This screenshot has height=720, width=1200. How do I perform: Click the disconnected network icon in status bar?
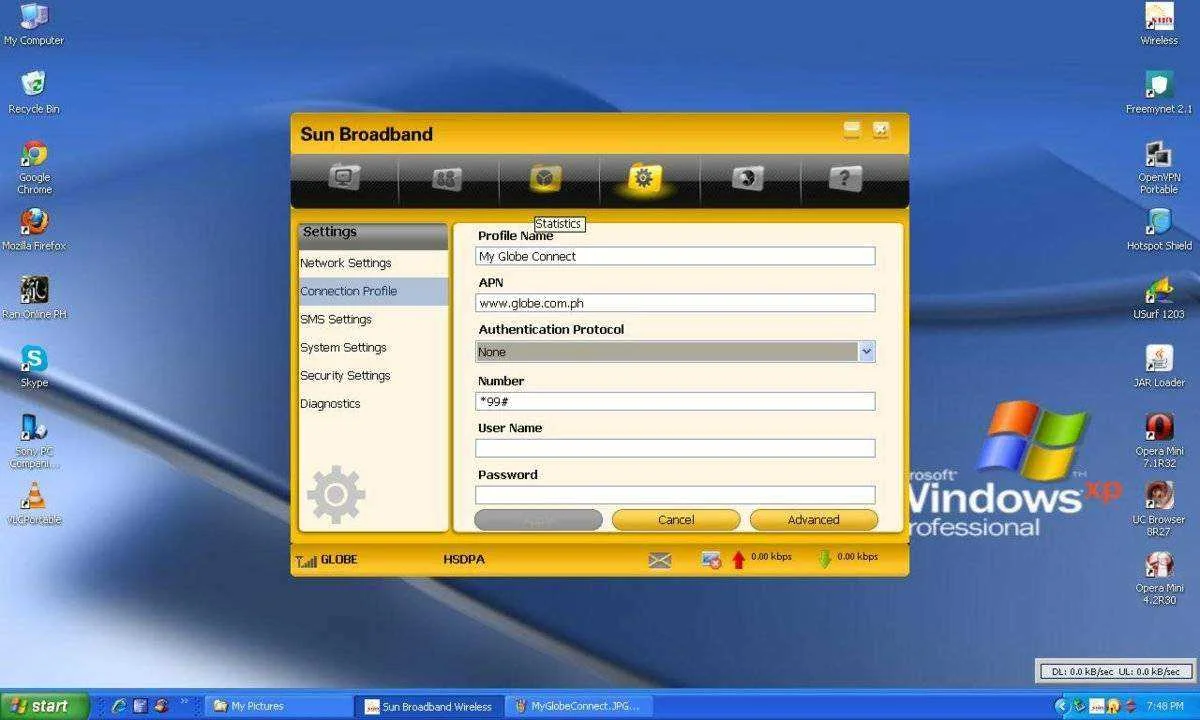tap(711, 560)
